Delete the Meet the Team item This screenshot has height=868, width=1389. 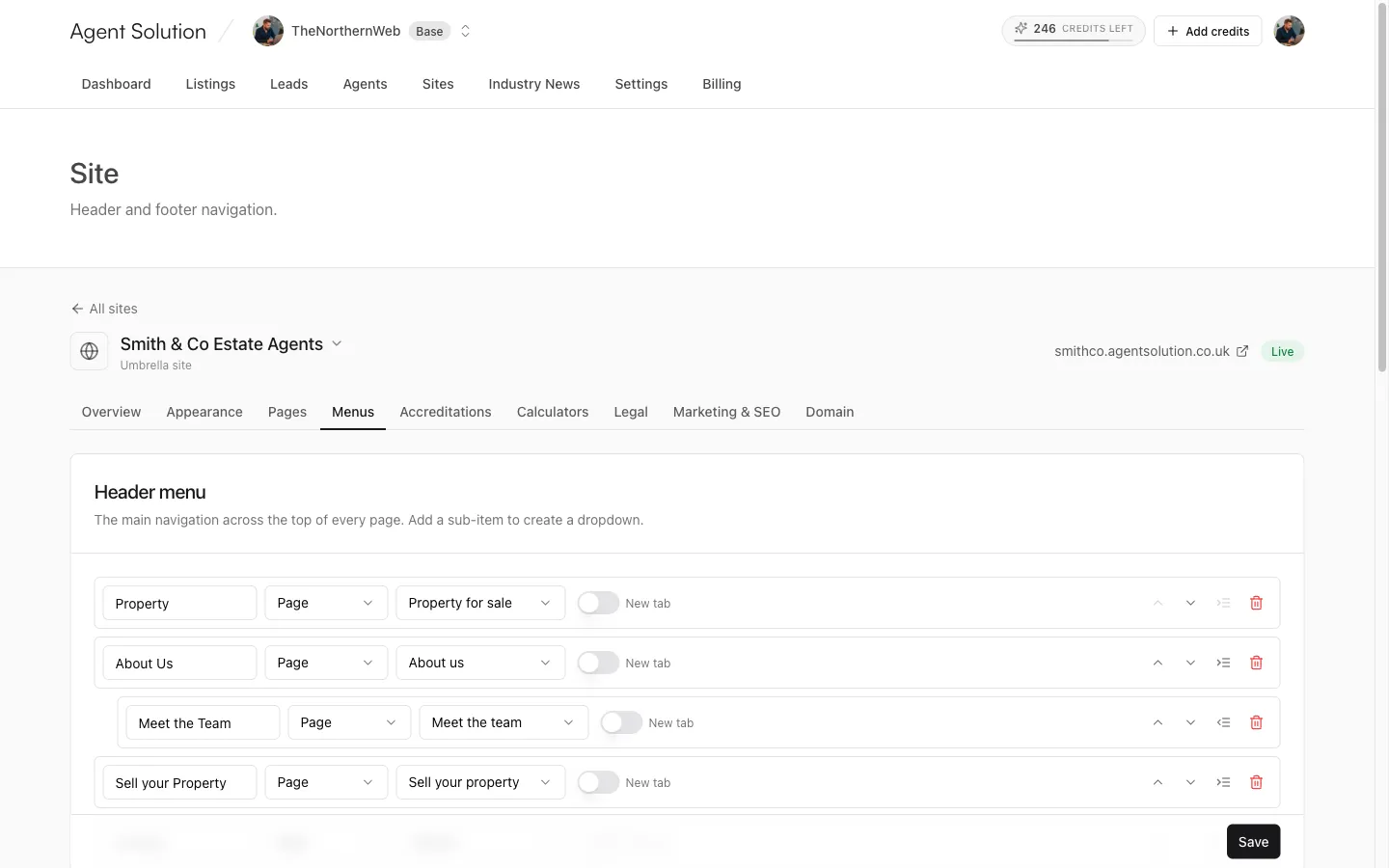(1256, 722)
